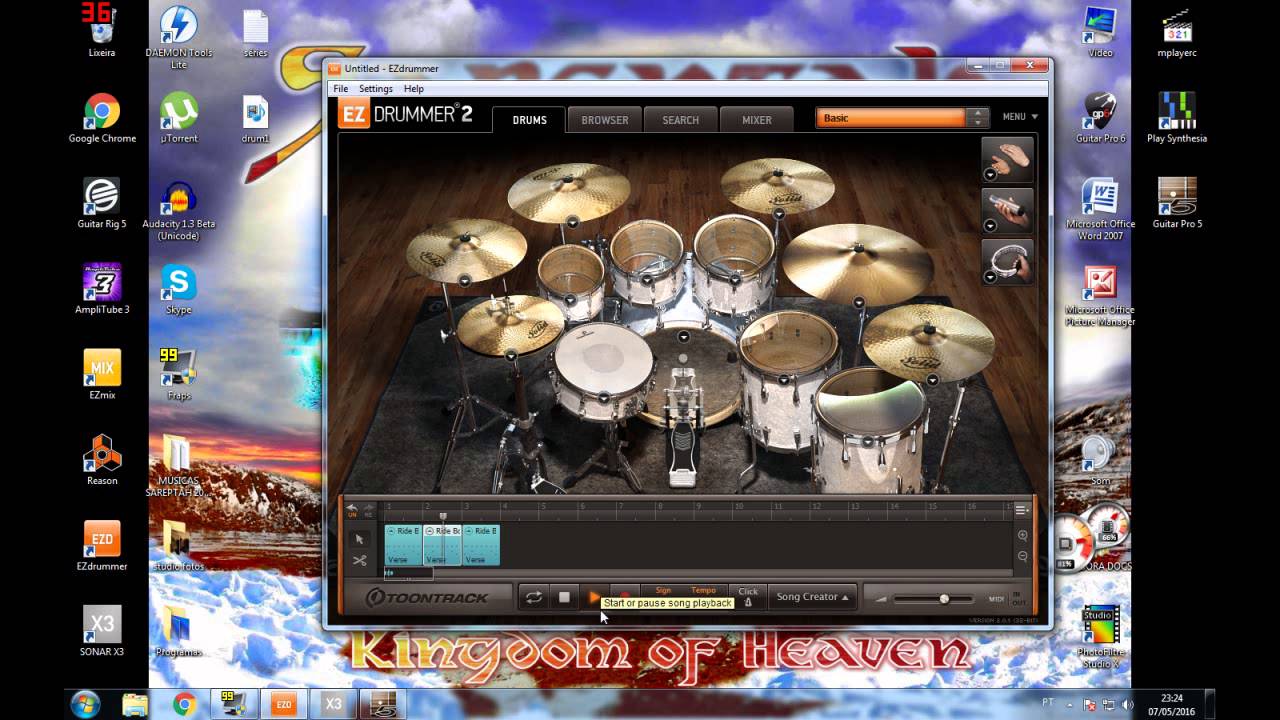Click the Toontrack logo
The height and width of the screenshot is (720, 1280).
[x=427, y=598]
